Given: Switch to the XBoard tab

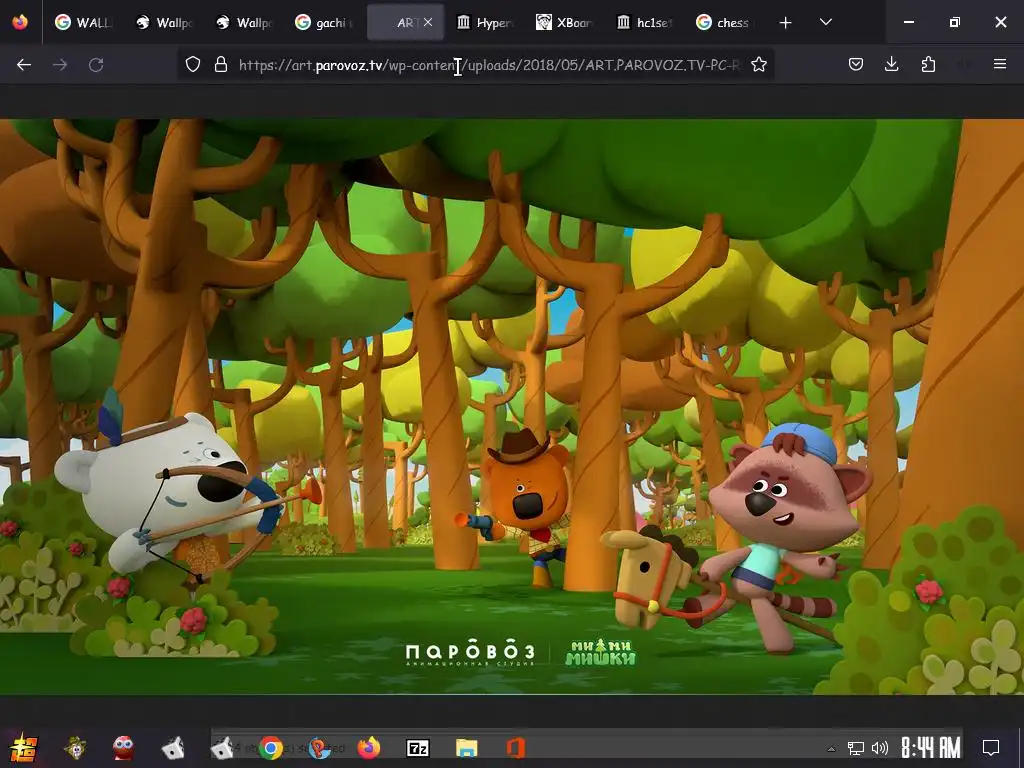Looking at the screenshot, I should pos(566,22).
